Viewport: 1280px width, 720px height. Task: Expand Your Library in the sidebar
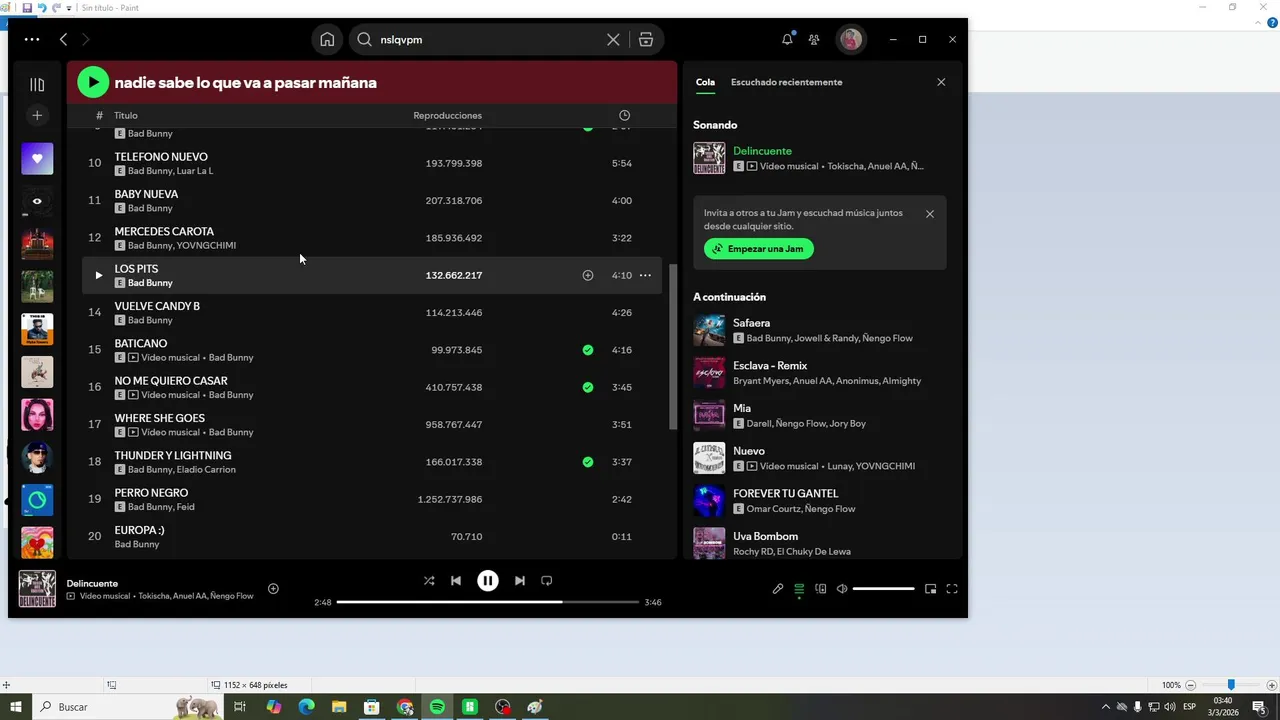click(x=37, y=85)
